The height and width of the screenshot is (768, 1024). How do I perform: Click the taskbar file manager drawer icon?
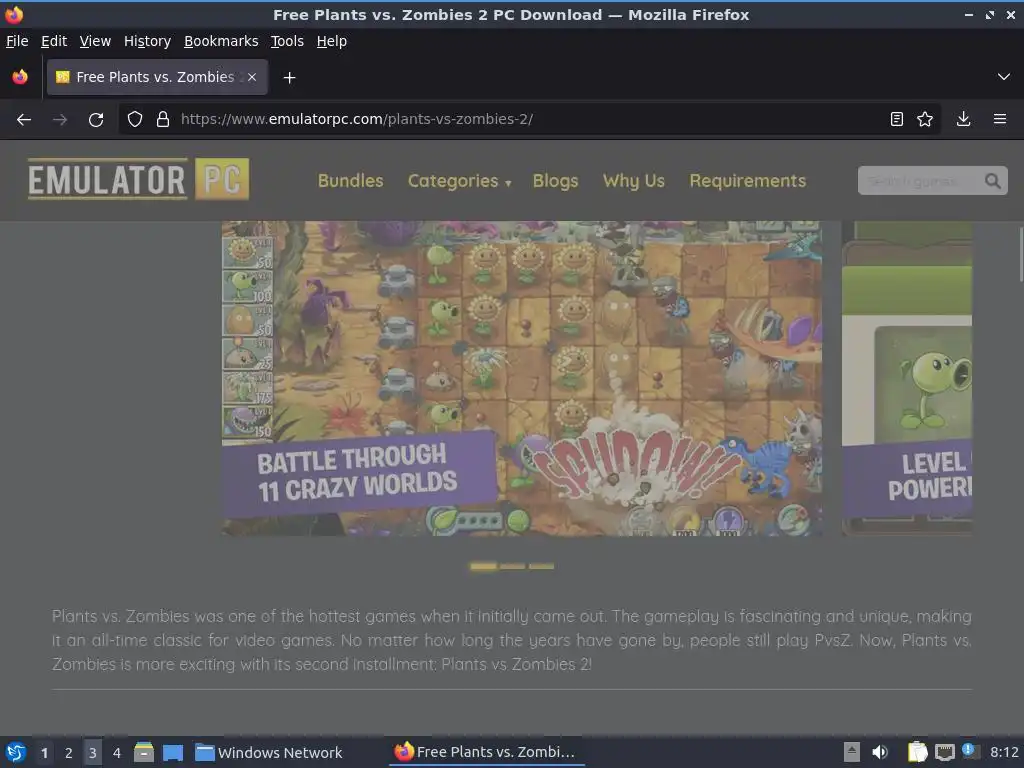point(144,752)
